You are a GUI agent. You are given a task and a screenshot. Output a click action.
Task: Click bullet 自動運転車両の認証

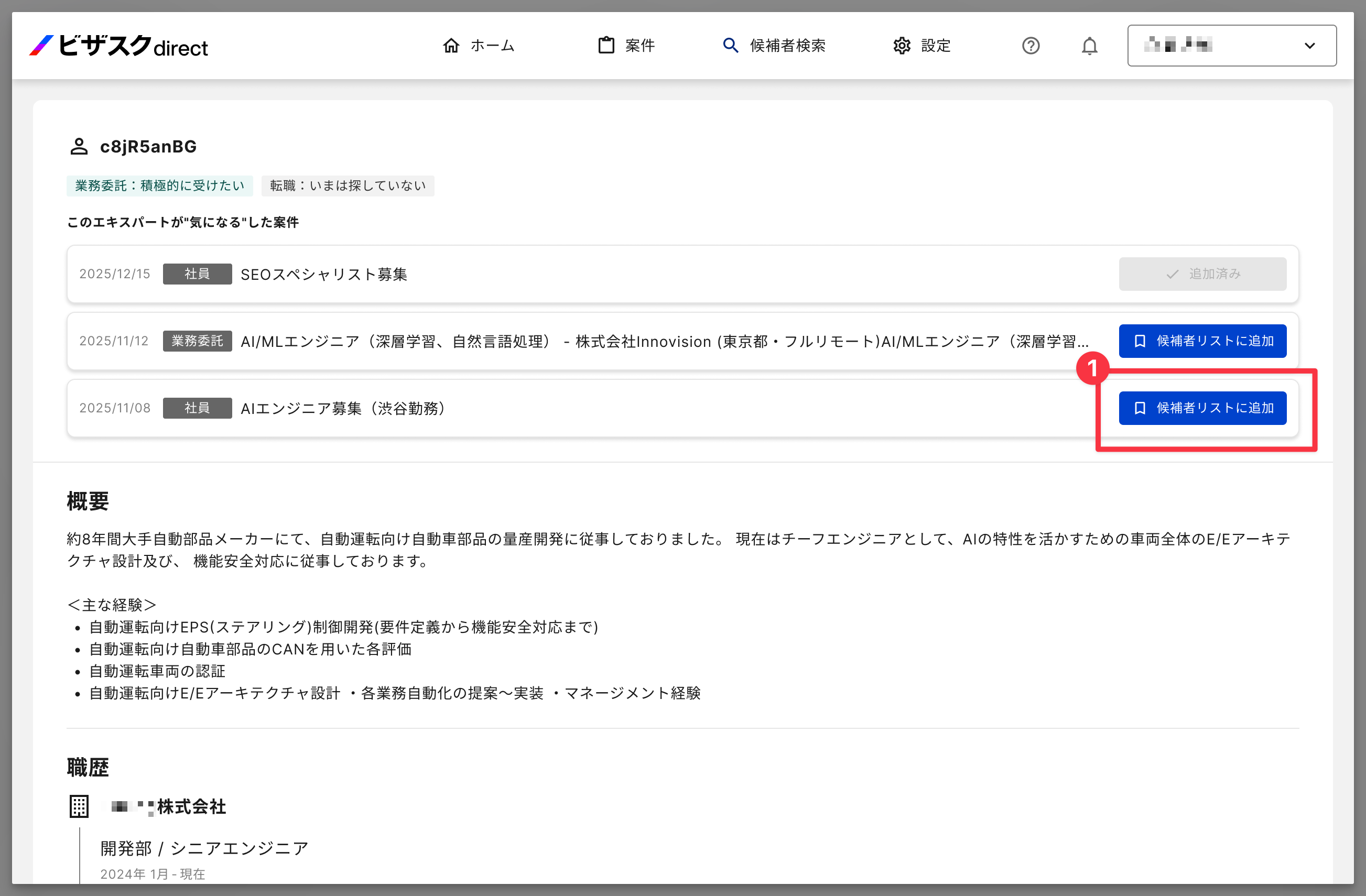click(x=157, y=671)
